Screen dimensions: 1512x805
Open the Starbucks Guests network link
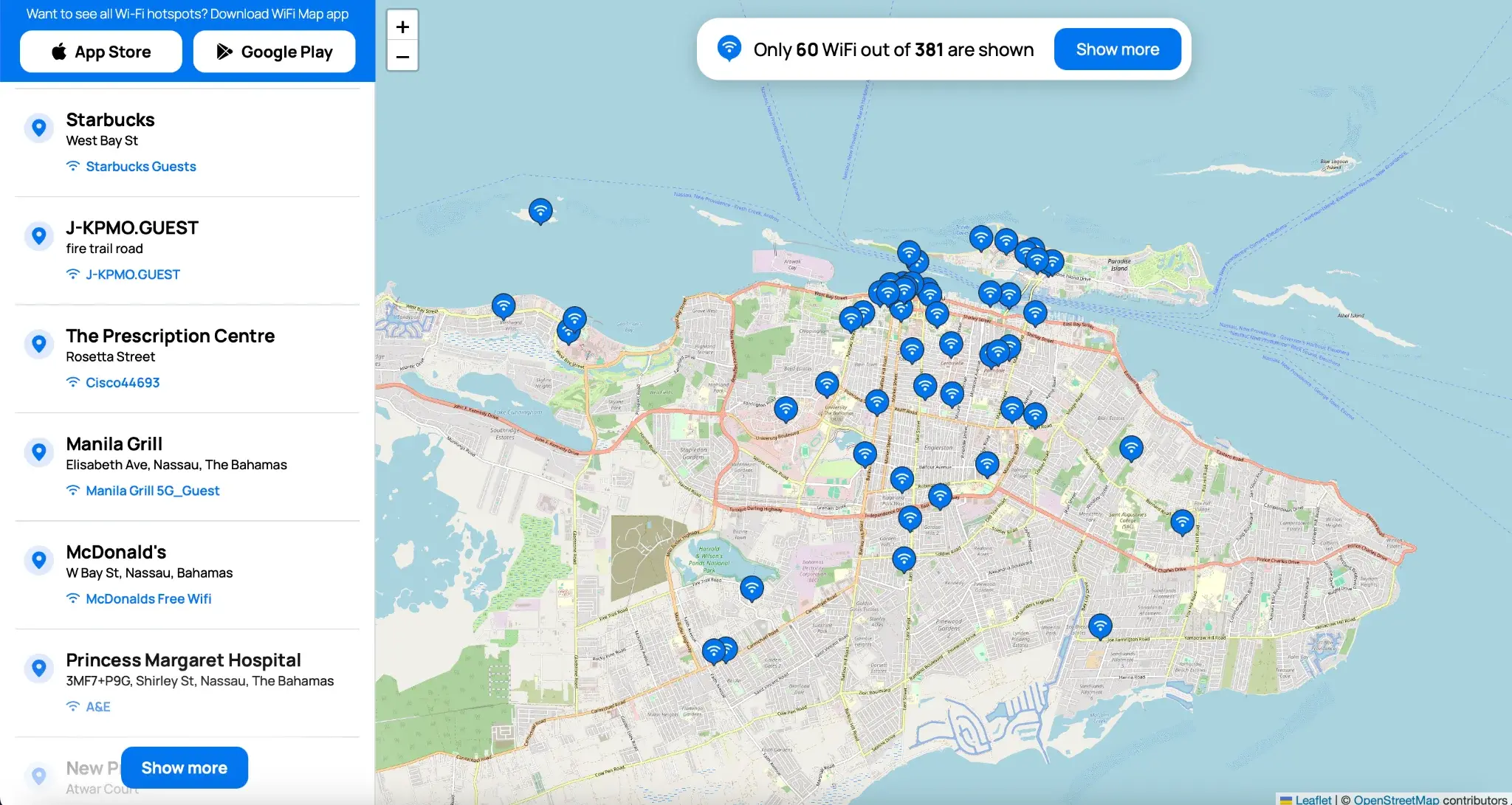coord(140,166)
